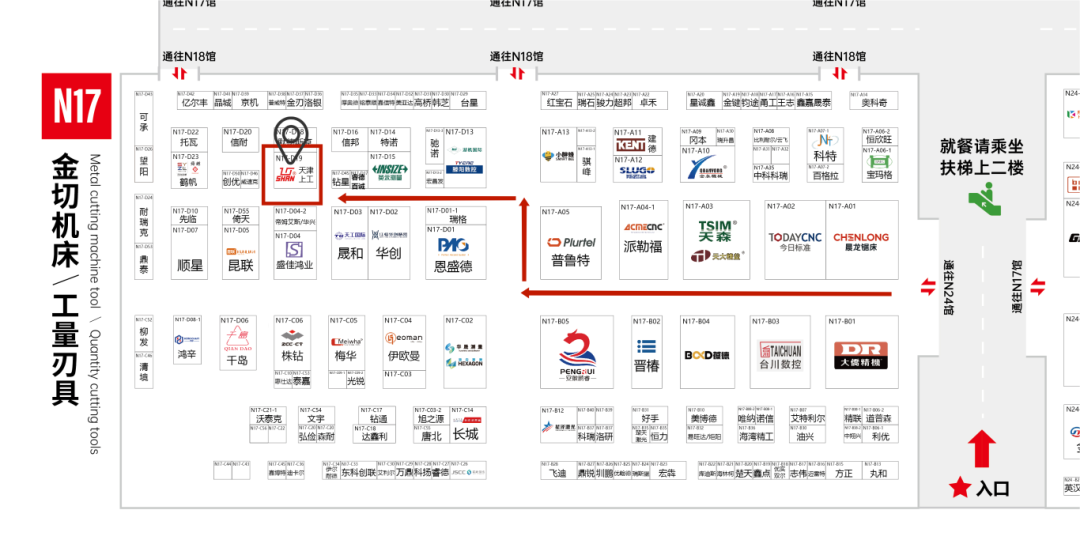Image resolution: width=1080 pixels, height=559 pixels.
Task: Click the 光锐 booth label
Action: pyautogui.click(x=355, y=380)
